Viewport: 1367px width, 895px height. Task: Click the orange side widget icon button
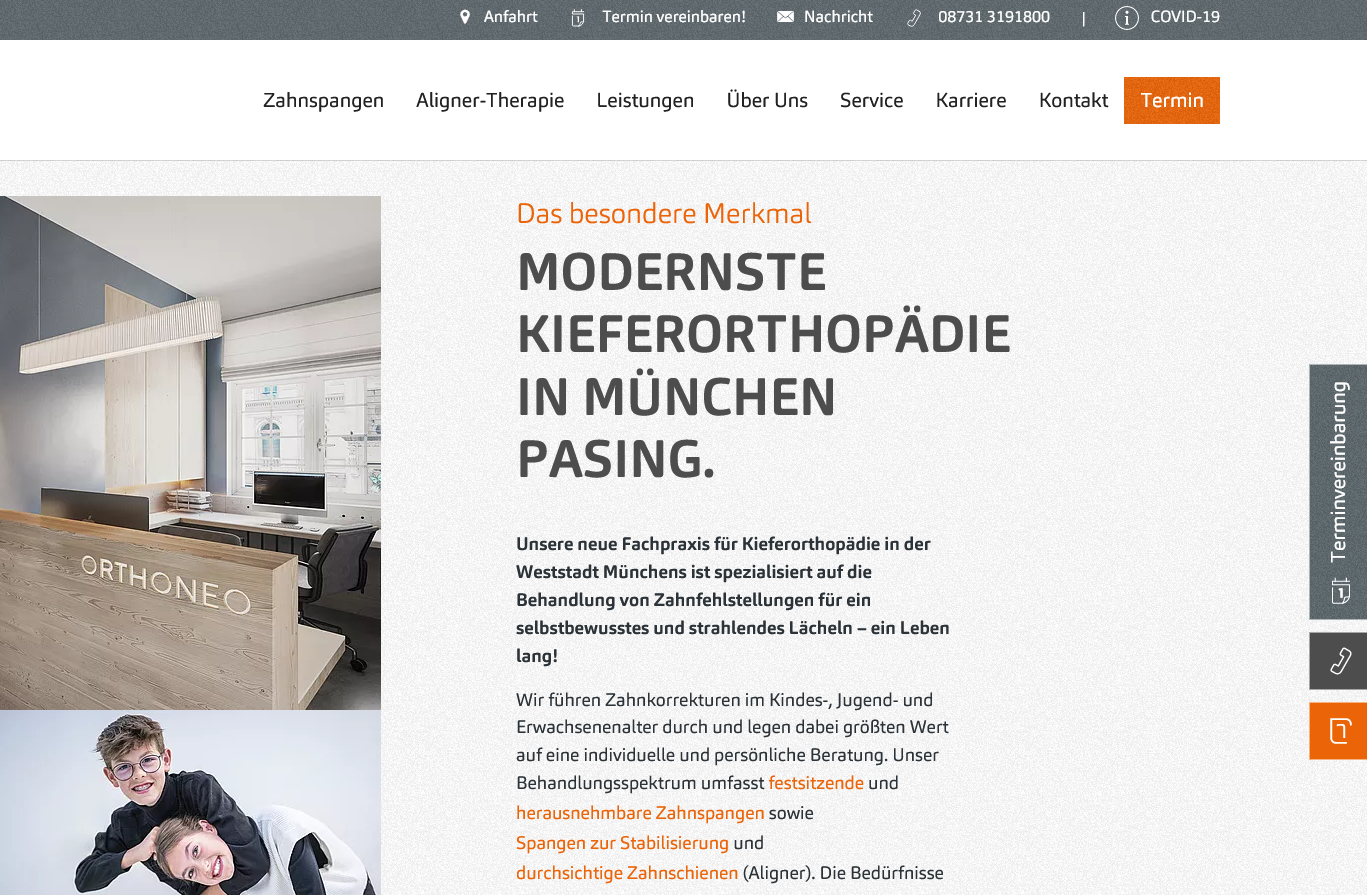(x=1340, y=731)
